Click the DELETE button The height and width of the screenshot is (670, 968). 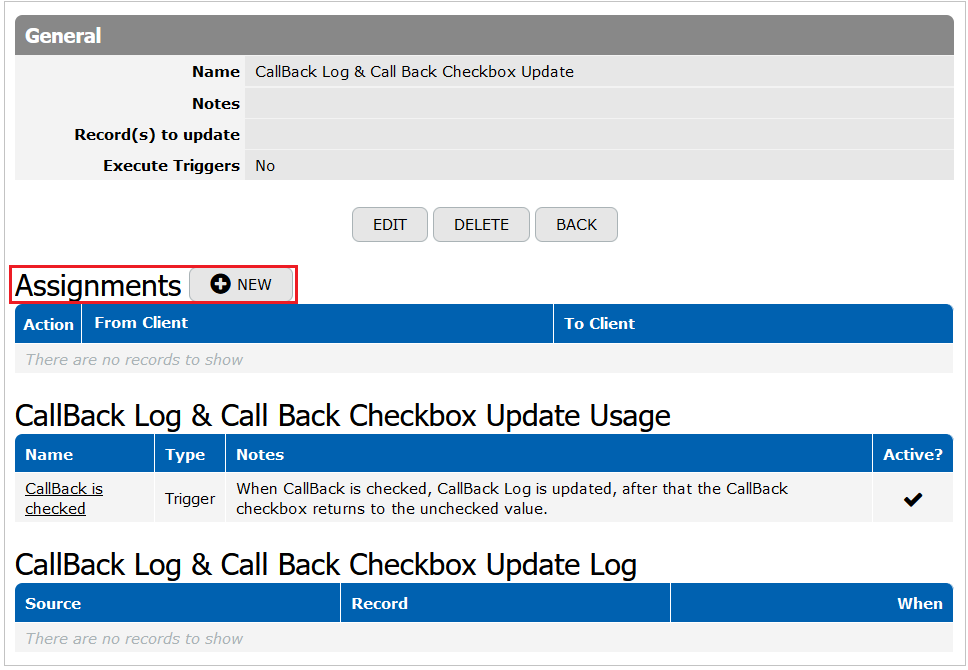[x=481, y=225]
